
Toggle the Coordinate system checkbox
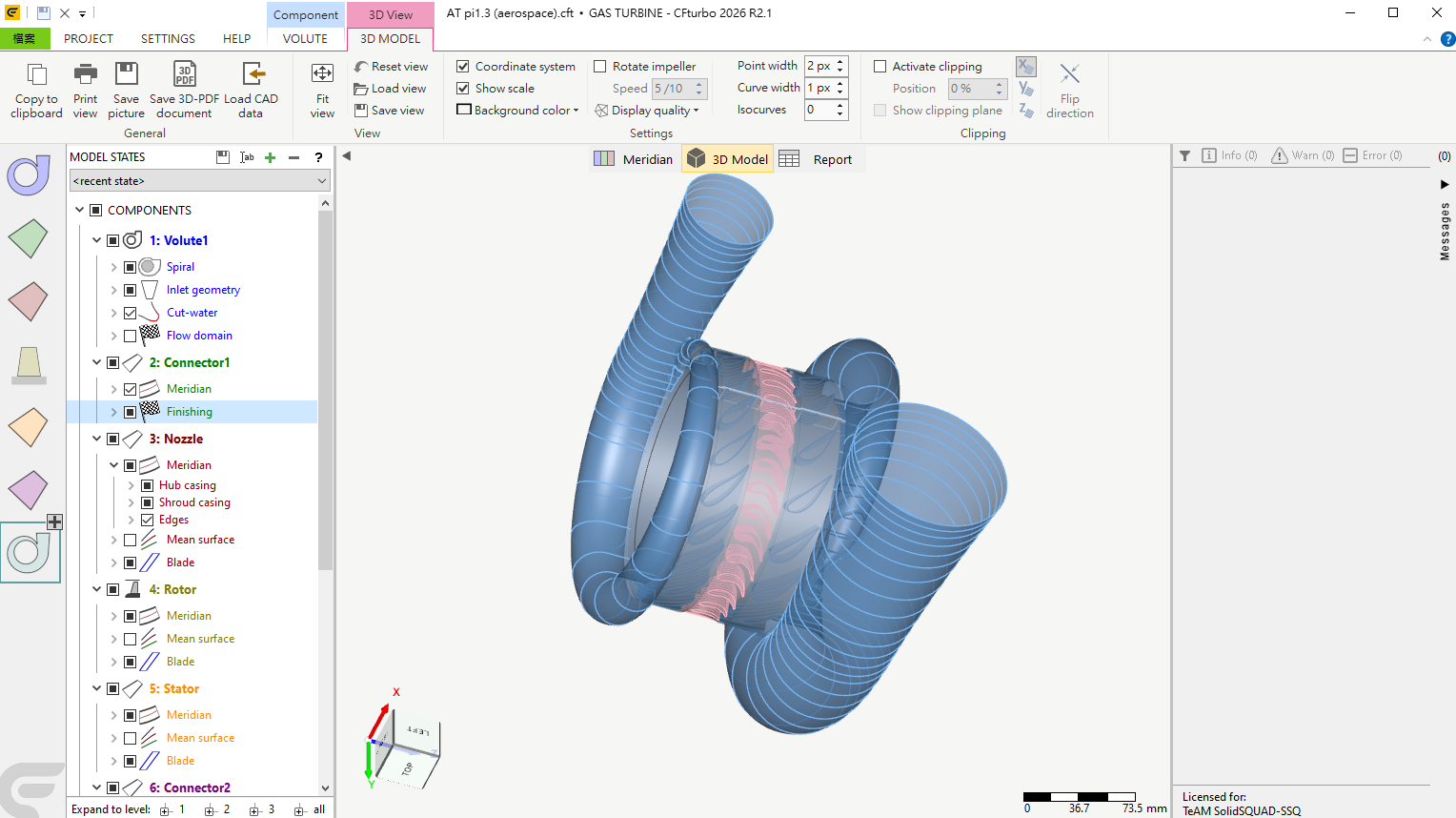[463, 66]
